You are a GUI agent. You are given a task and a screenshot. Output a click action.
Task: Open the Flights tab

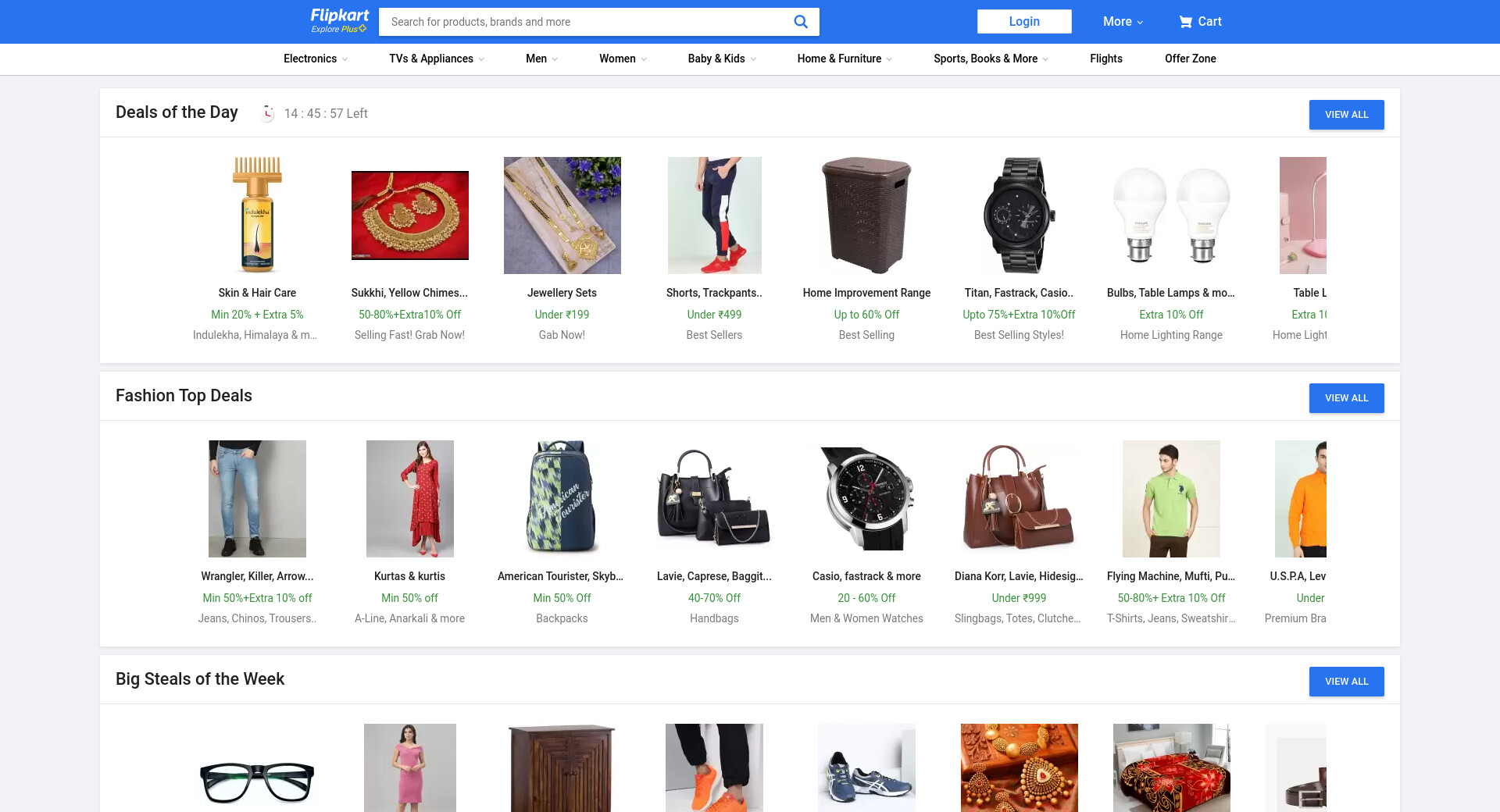click(1105, 59)
